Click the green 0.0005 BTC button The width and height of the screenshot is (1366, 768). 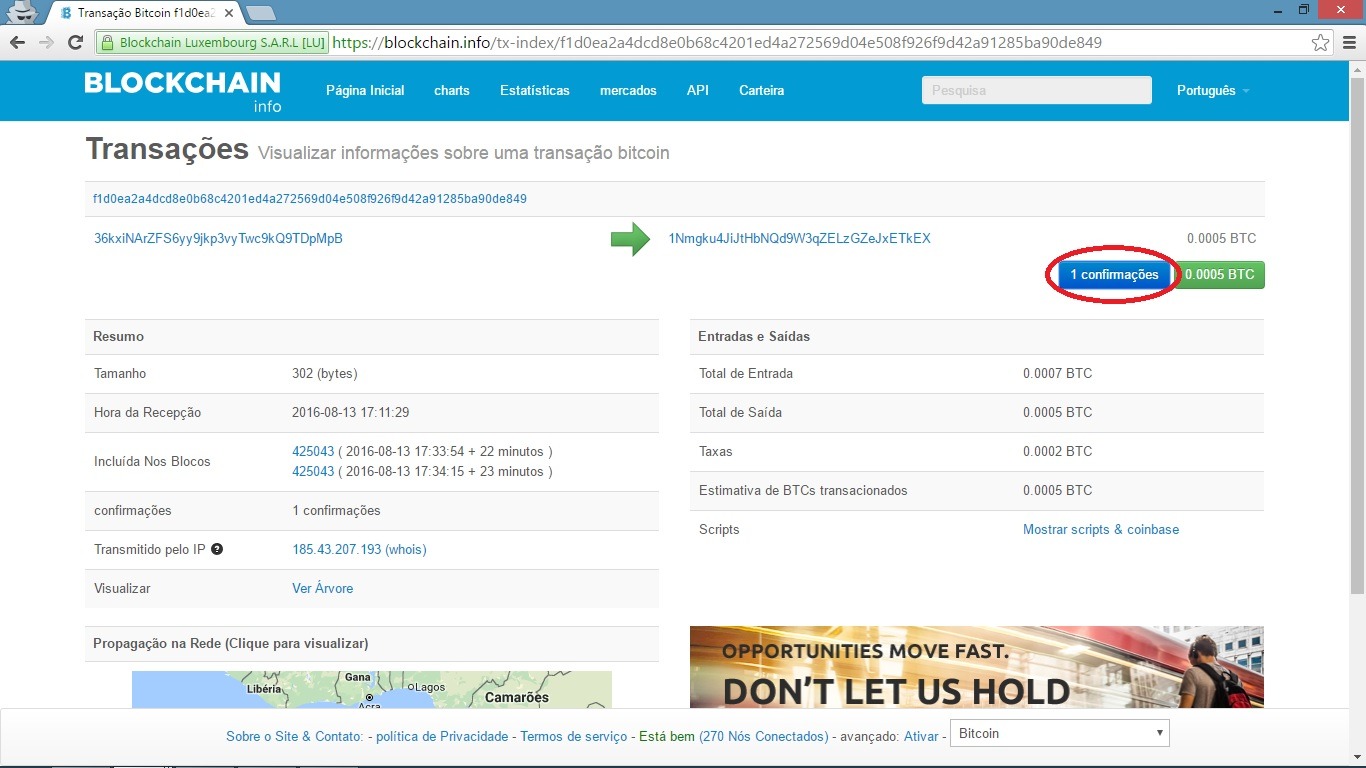click(x=1219, y=275)
